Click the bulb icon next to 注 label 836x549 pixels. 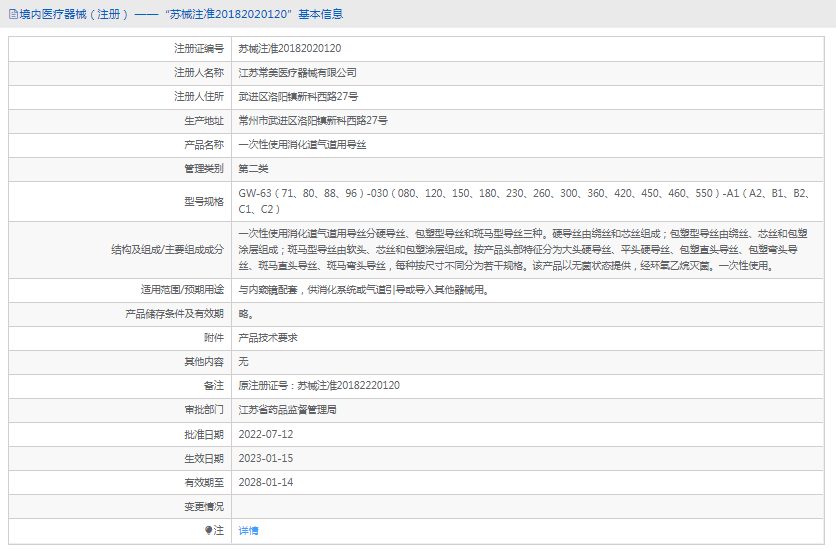208,530
